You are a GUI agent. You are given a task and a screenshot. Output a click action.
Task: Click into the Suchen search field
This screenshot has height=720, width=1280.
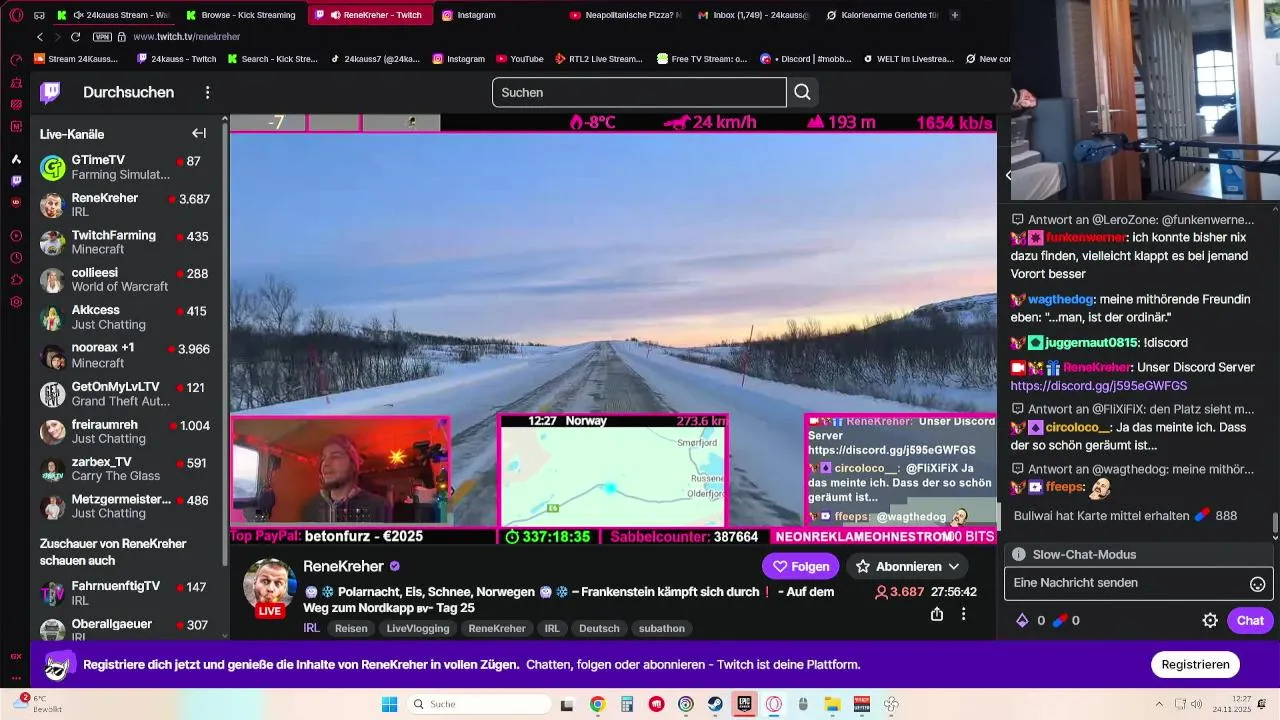639,92
